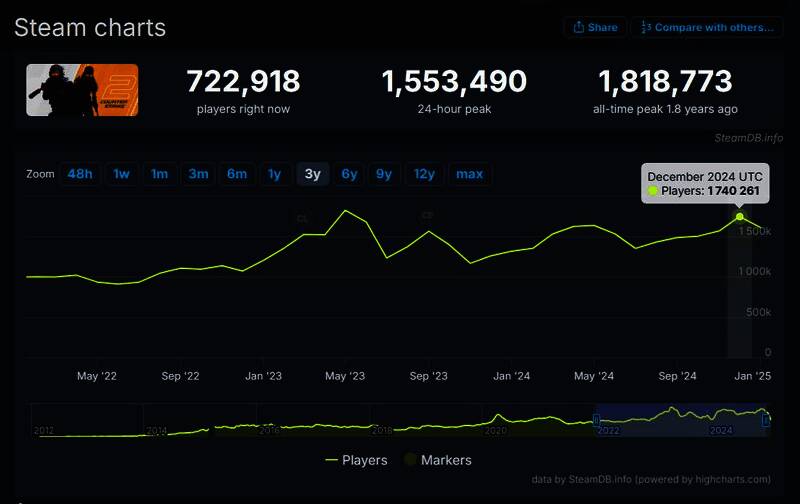Click the Share button

pyautogui.click(x=595, y=27)
